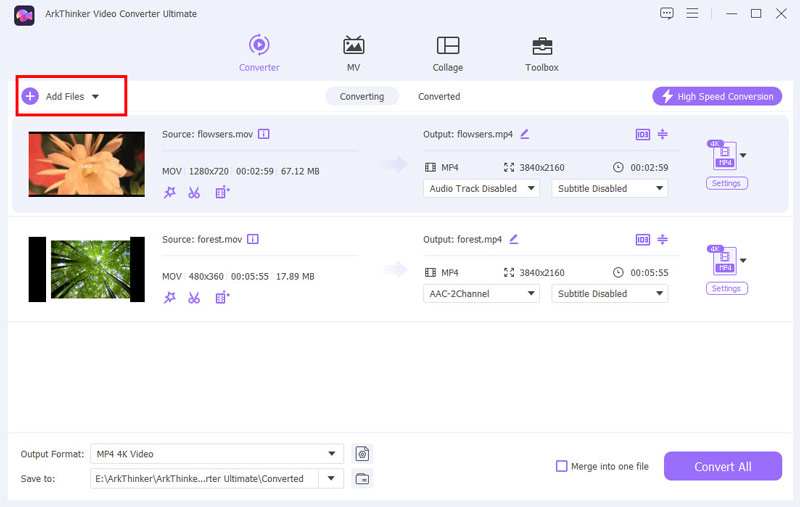This screenshot has height=507, width=800.
Task: Expand format arrow beside flowsers MP4 icon
Action: (743, 155)
